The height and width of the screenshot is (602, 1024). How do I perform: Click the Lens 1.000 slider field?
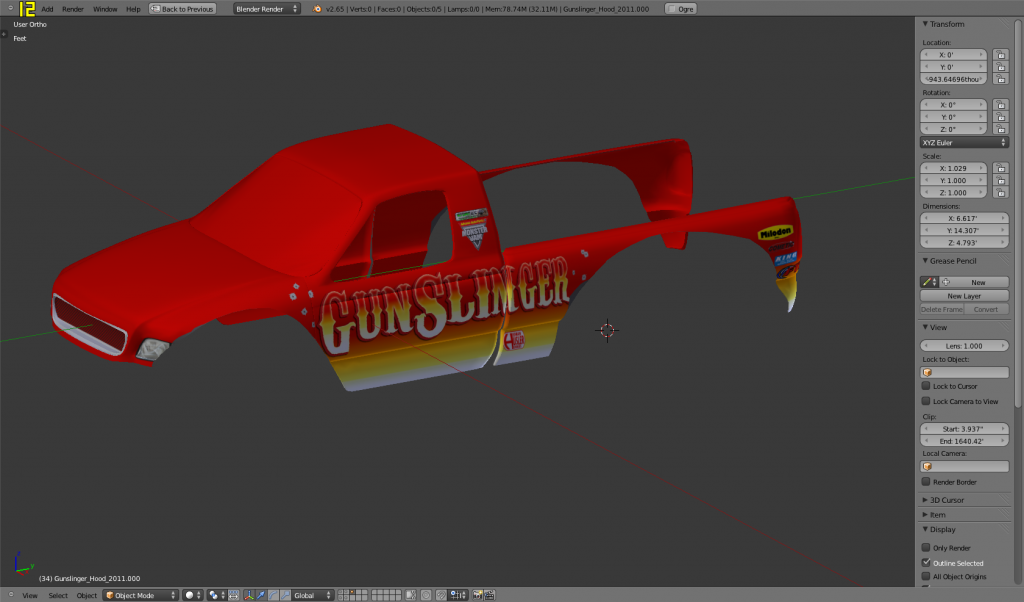(x=964, y=345)
